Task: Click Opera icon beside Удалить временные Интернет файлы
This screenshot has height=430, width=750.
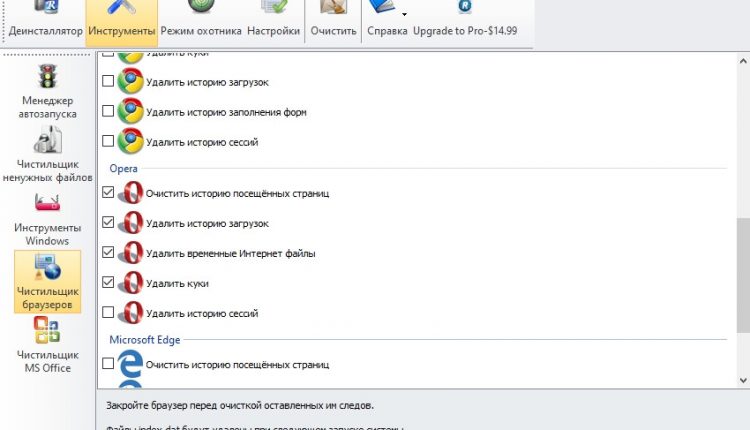Action: pos(131,253)
